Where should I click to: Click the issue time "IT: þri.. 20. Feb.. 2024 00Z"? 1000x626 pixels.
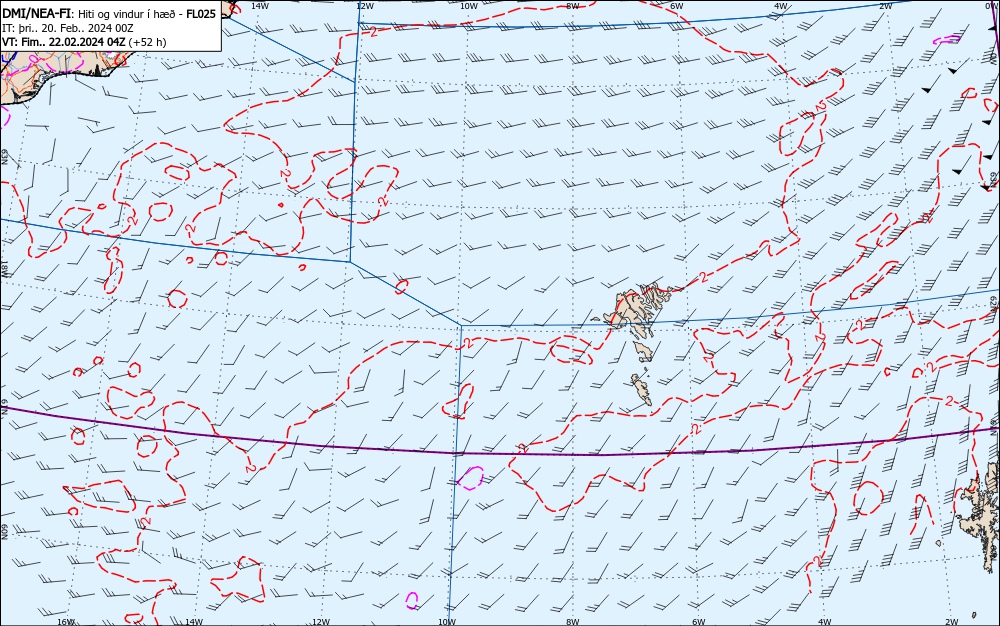point(68,28)
